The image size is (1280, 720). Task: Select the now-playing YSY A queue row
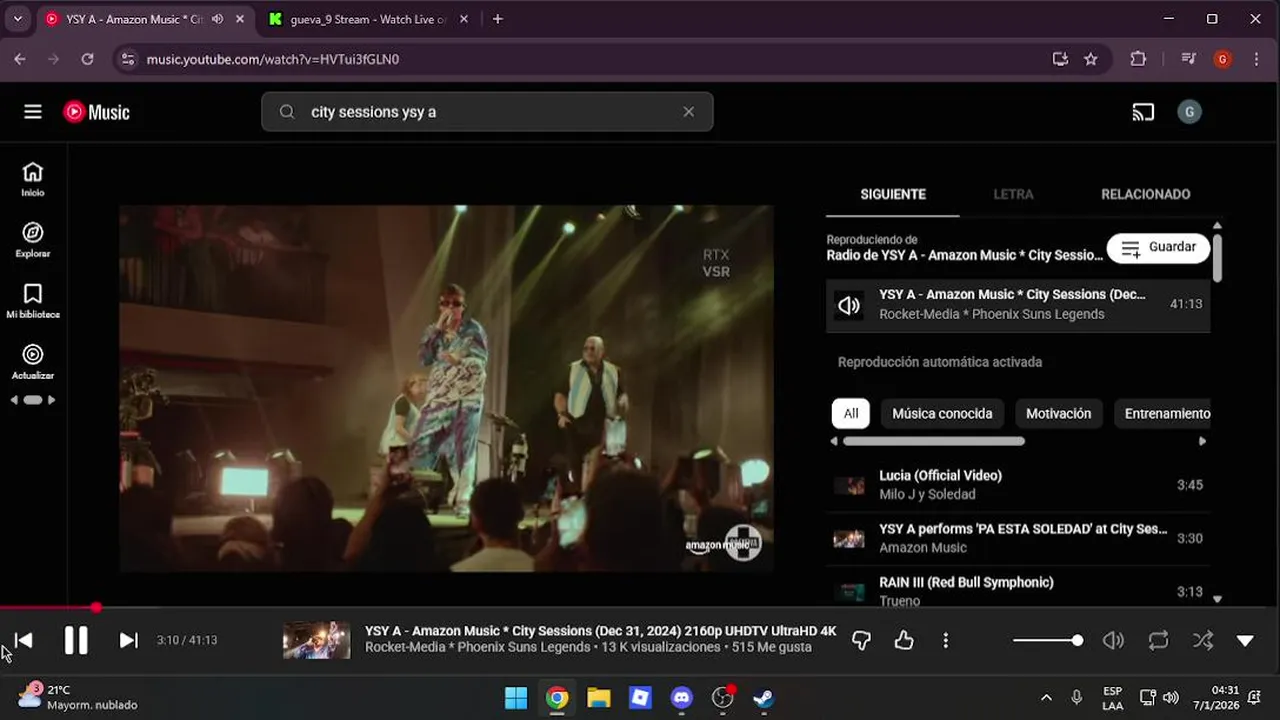tap(1018, 304)
